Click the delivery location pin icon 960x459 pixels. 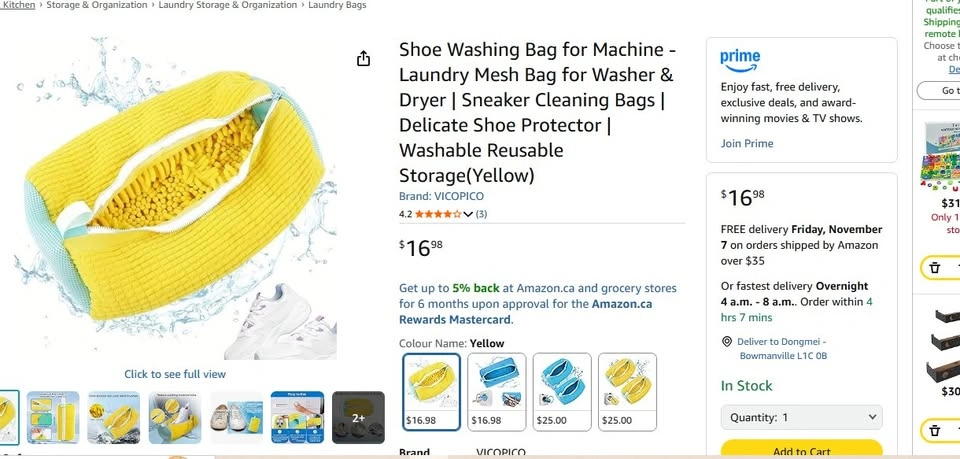(727, 342)
